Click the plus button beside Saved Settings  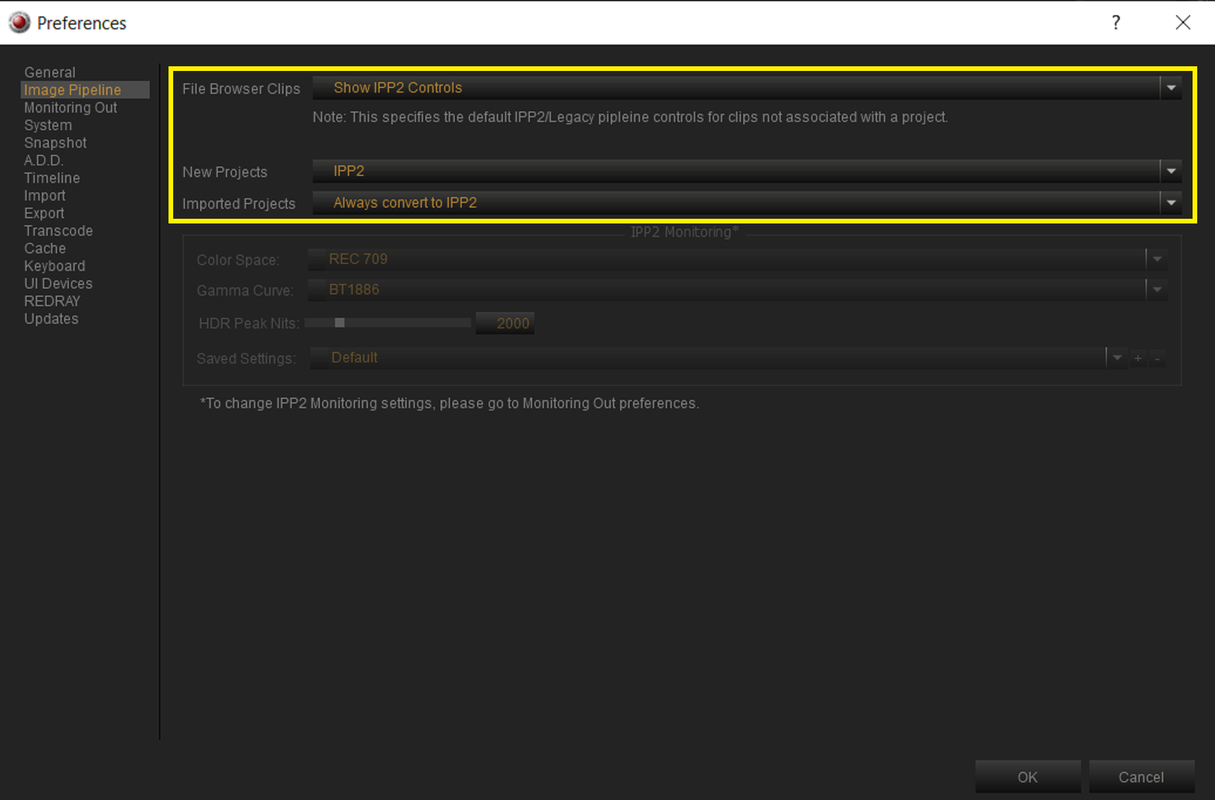pos(1138,358)
